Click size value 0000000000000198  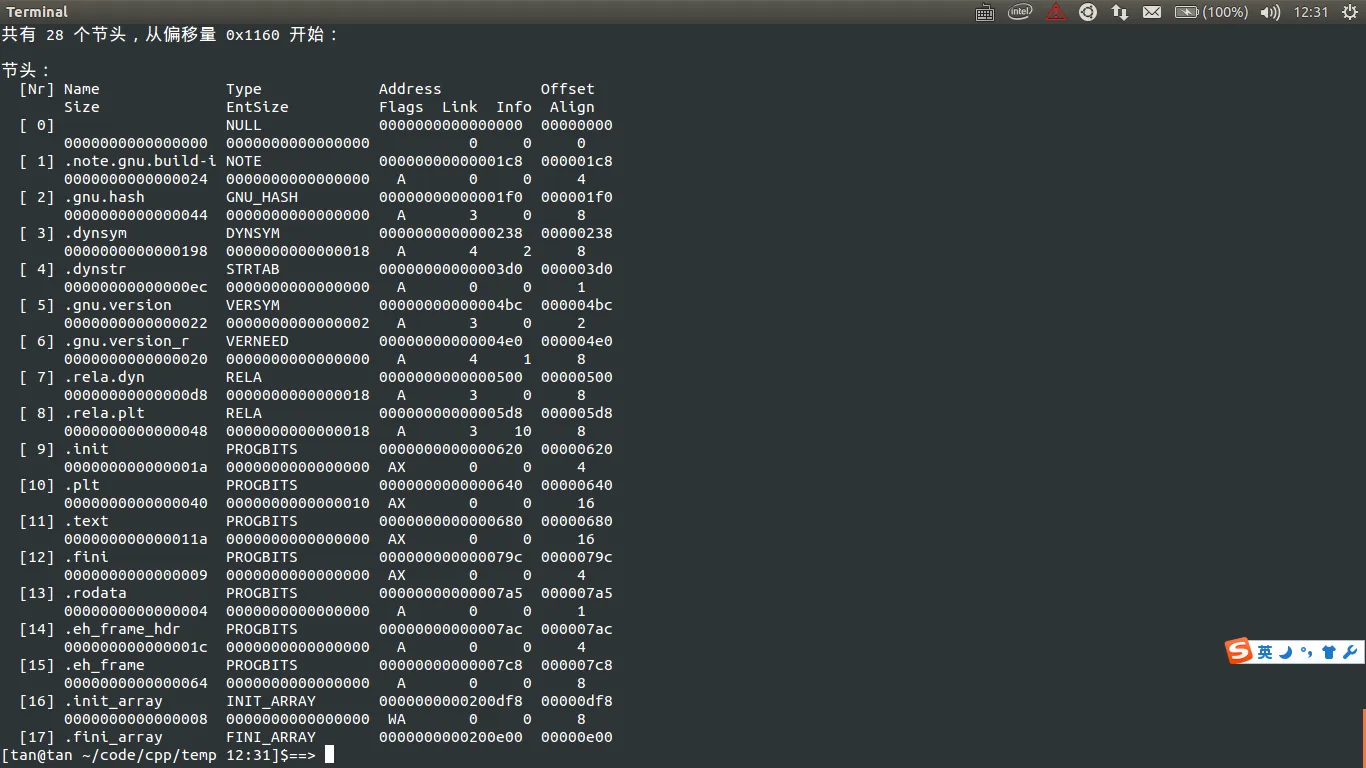[136, 251]
